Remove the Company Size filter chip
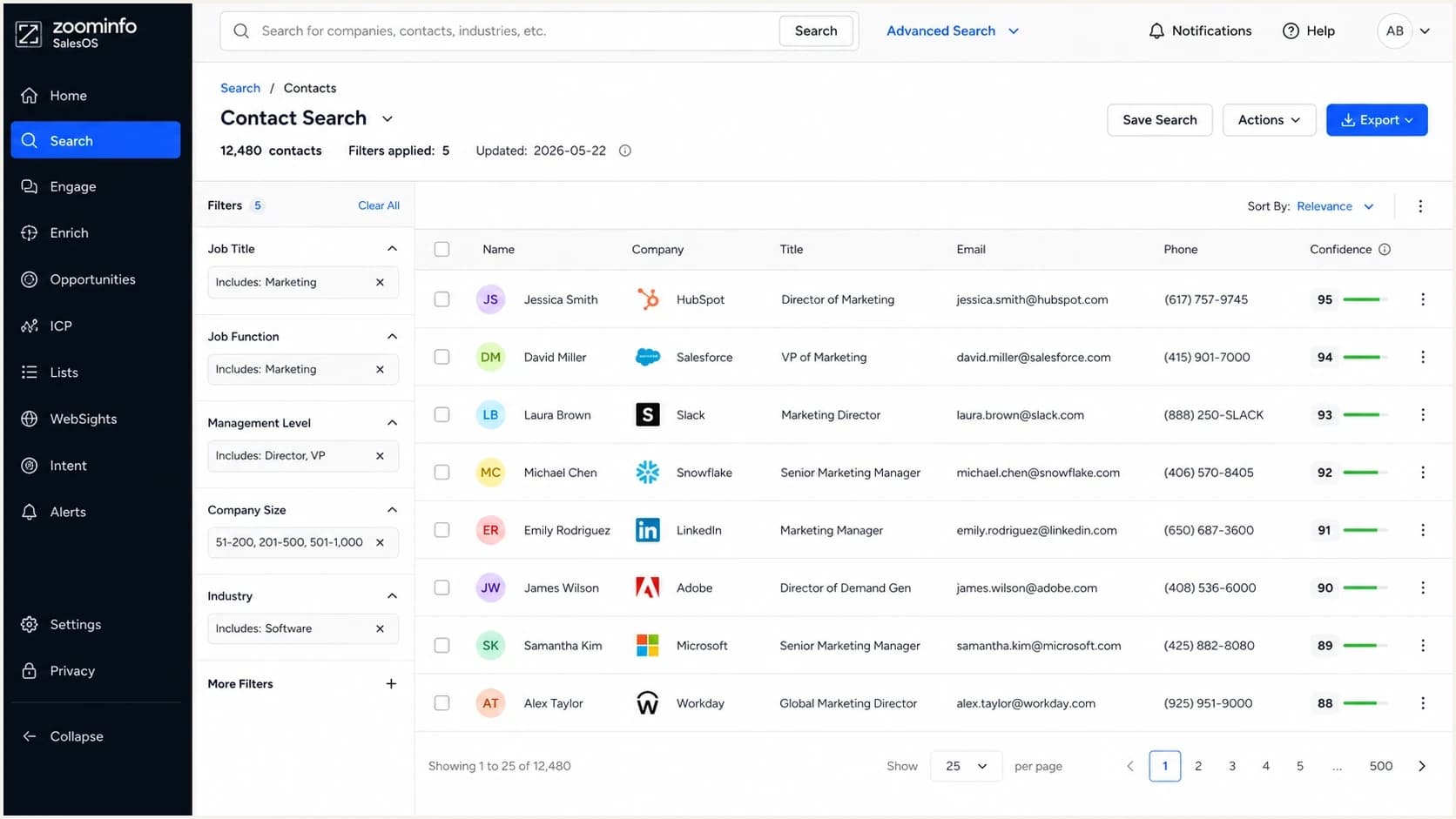This screenshot has width=1456, height=819. tap(380, 542)
